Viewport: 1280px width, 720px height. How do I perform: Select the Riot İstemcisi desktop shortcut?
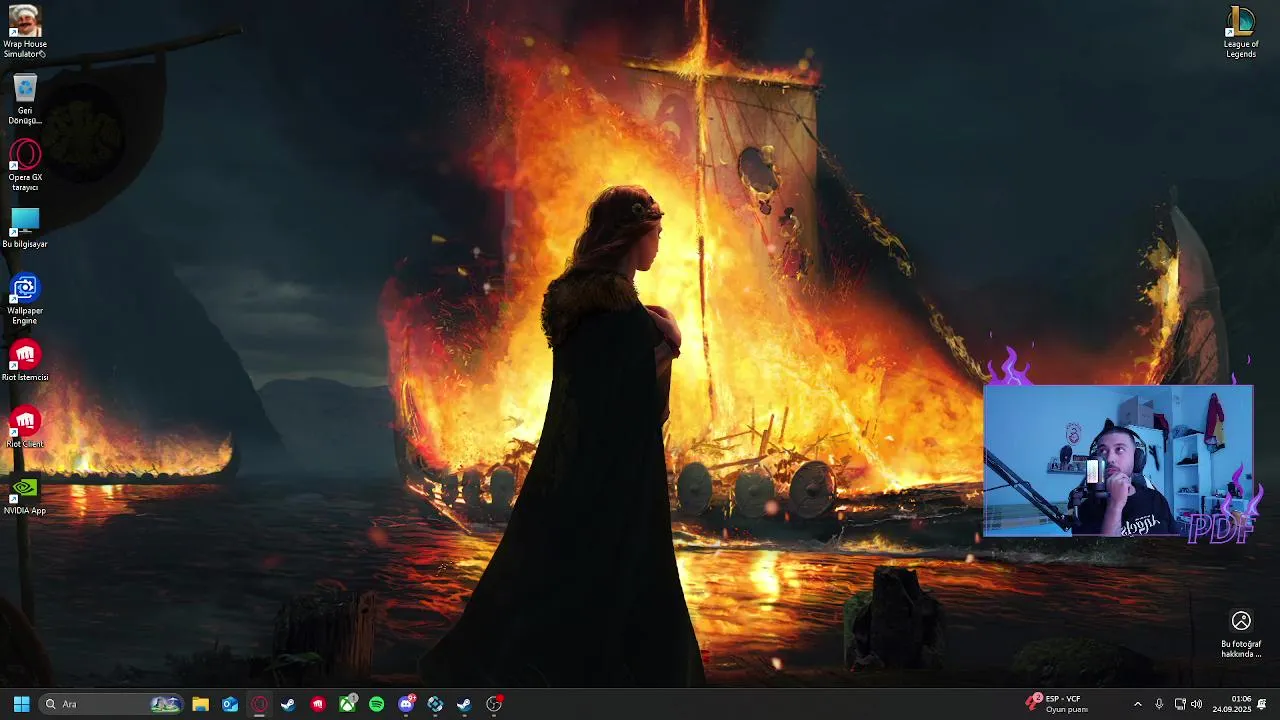(24, 361)
